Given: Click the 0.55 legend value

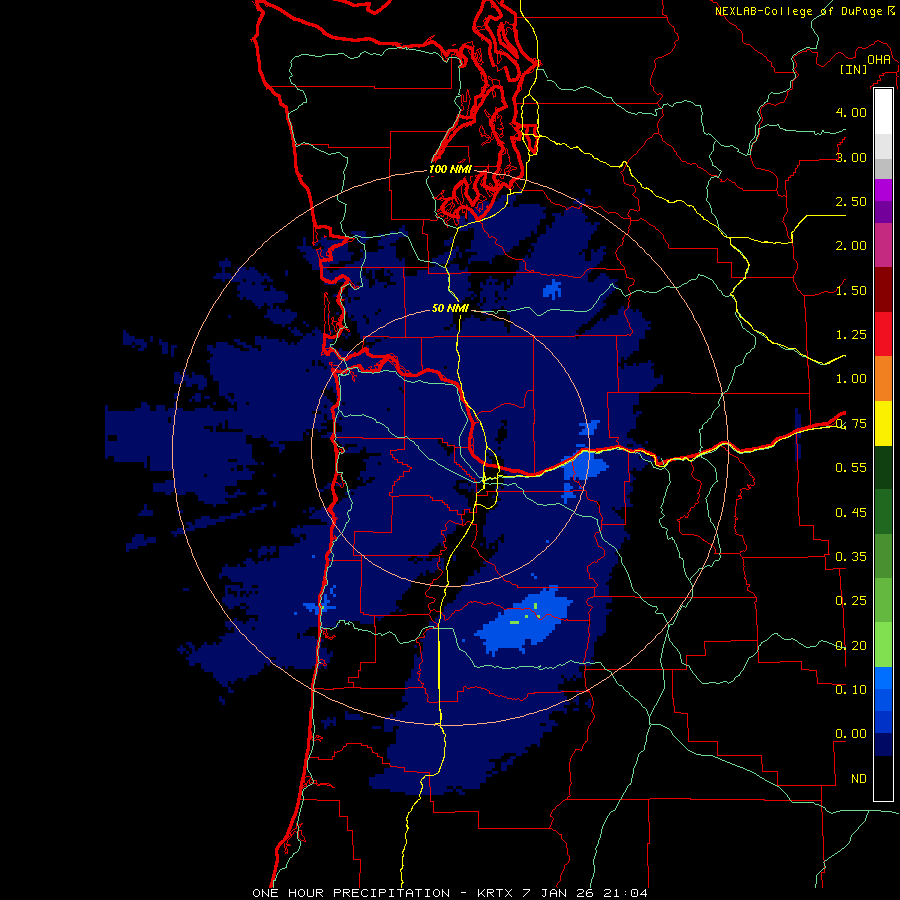Looking at the screenshot, I should click(x=851, y=468).
